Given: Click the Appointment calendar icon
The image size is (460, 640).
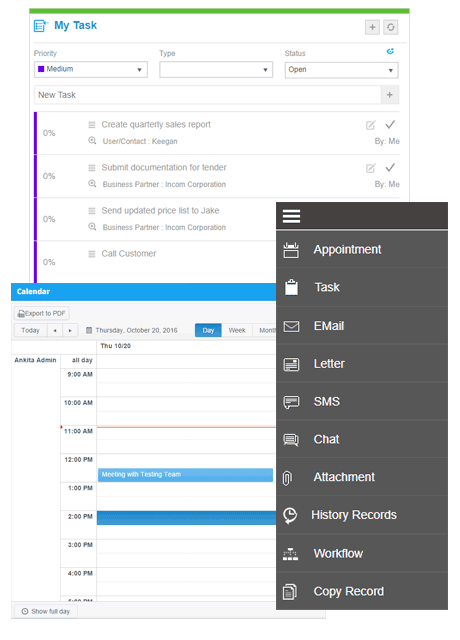Looking at the screenshot, I should 291,250.
